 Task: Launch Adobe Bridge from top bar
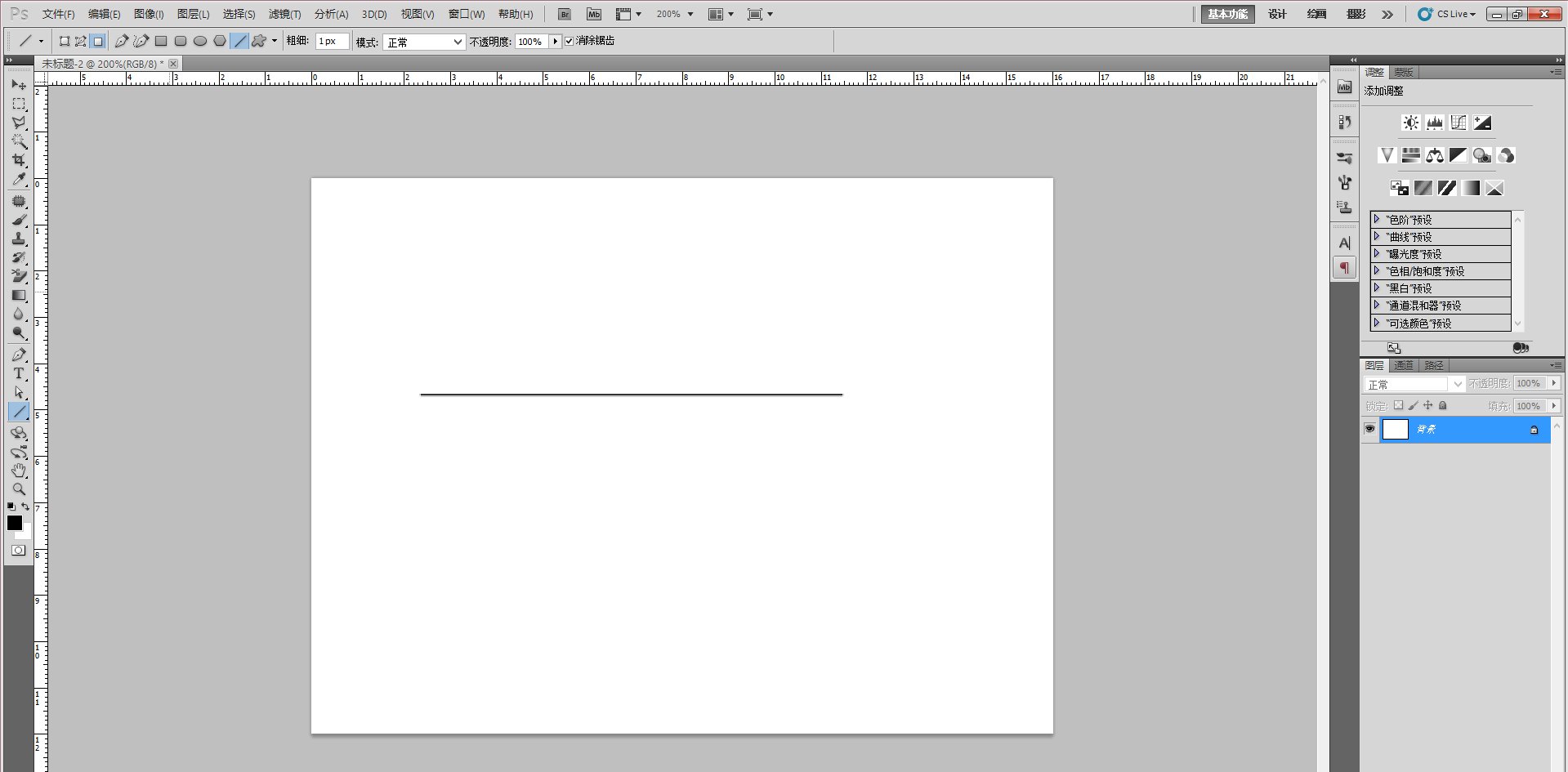[564, 15]
